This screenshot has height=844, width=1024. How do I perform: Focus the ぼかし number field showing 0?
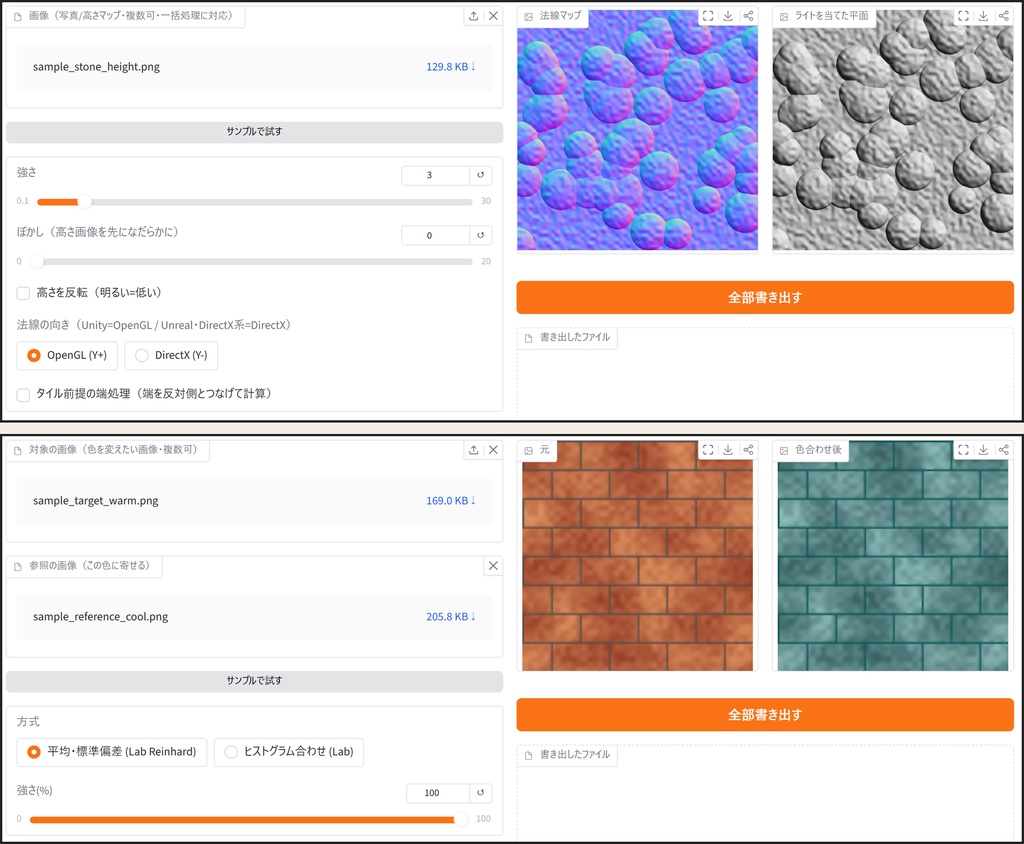tap(435, 235)
